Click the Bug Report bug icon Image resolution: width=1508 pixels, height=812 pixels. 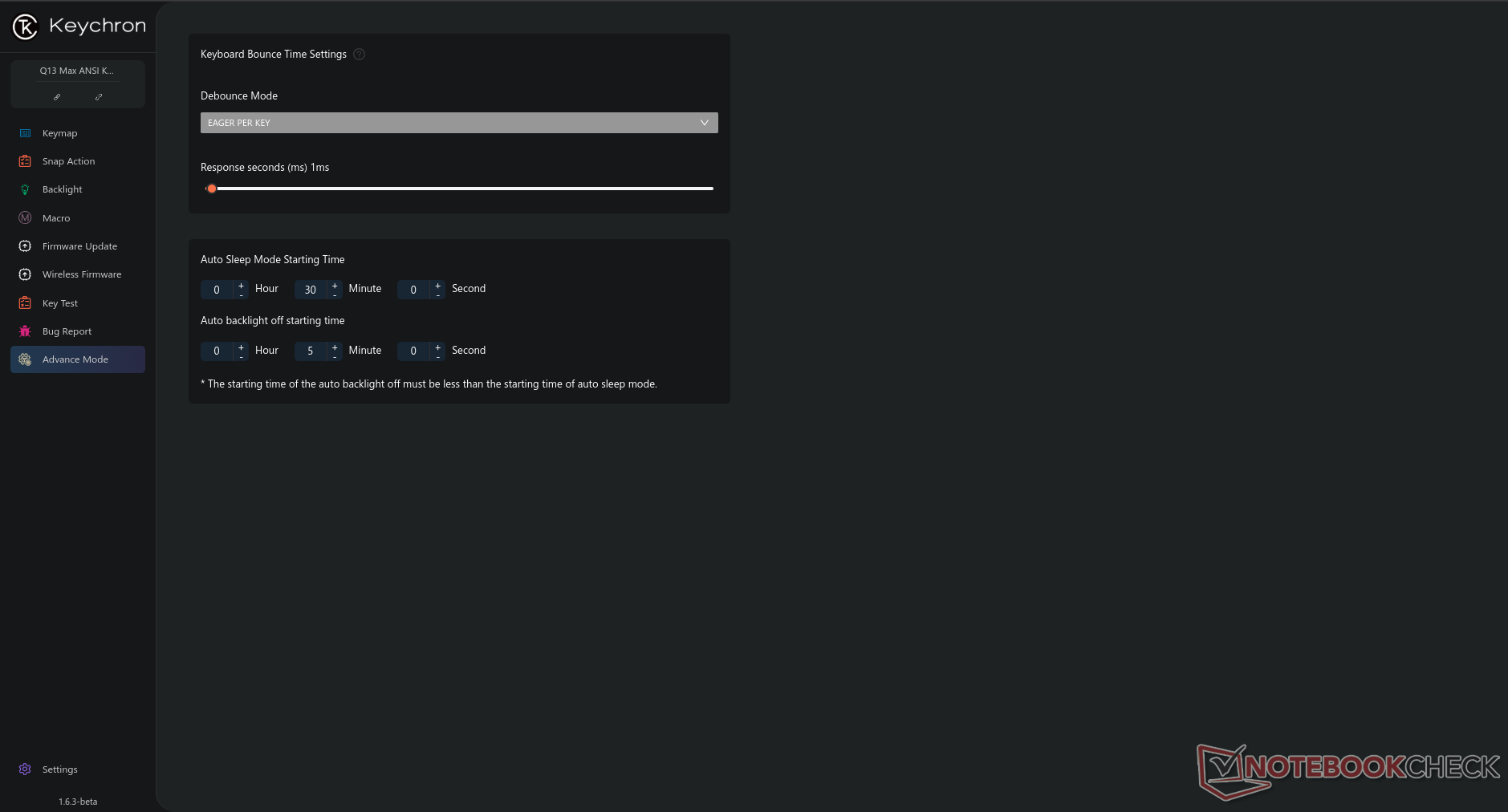[25, 331]
